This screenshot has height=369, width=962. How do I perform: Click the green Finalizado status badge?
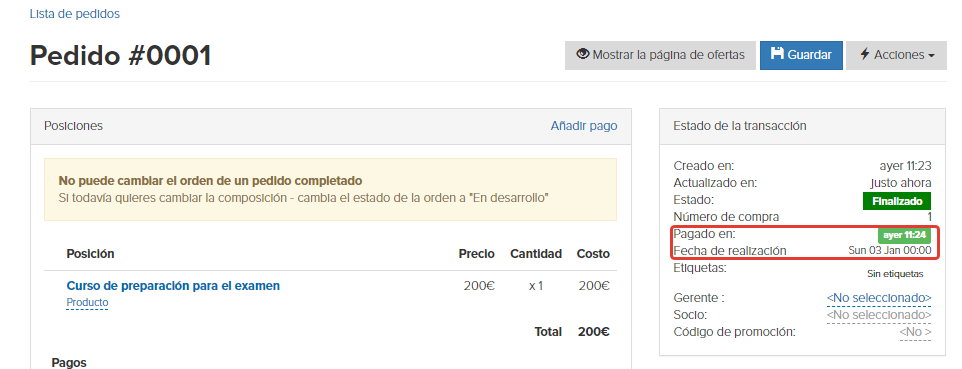(x=897, y=201)
